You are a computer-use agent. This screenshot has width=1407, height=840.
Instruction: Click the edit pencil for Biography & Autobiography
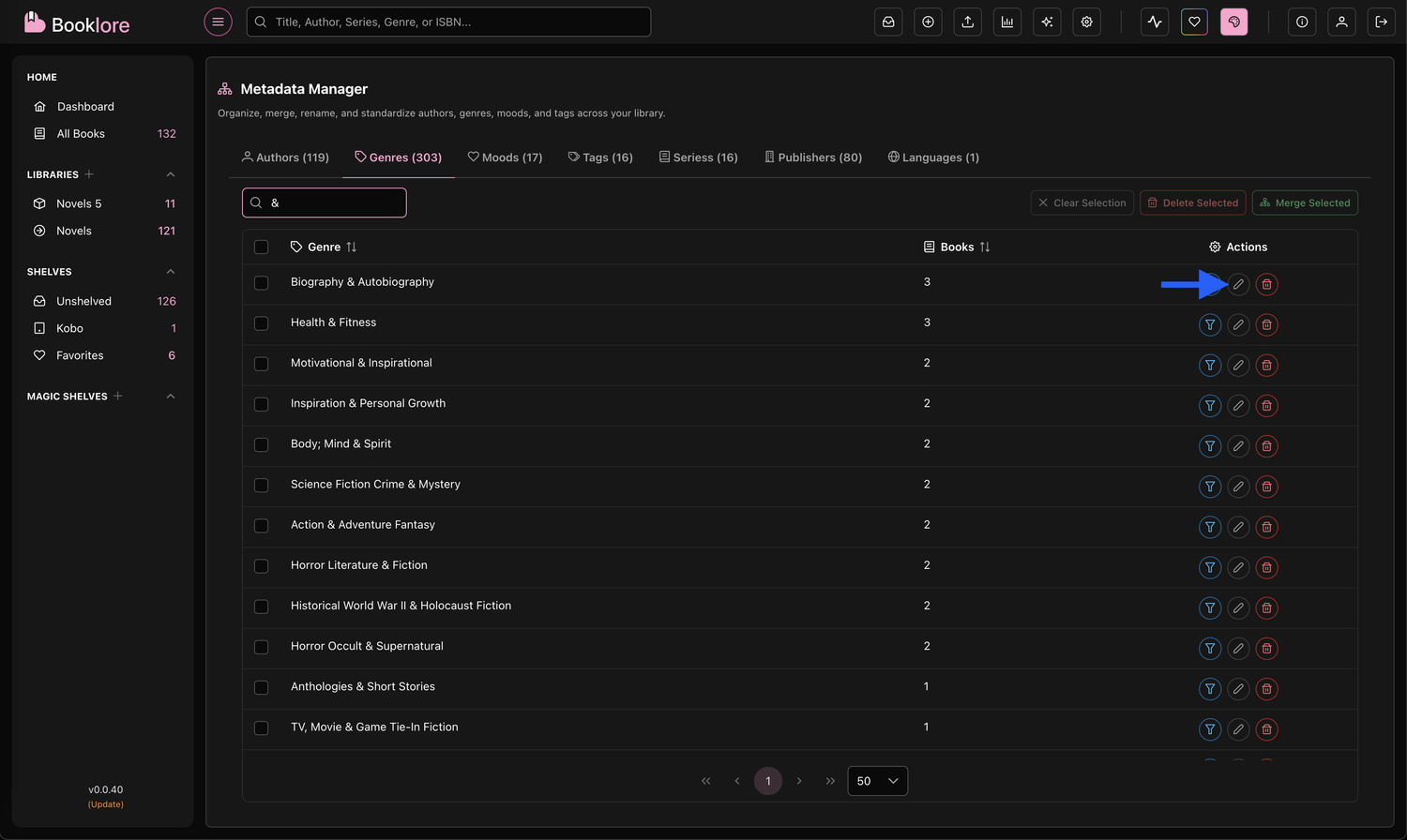pos(1238,284)
